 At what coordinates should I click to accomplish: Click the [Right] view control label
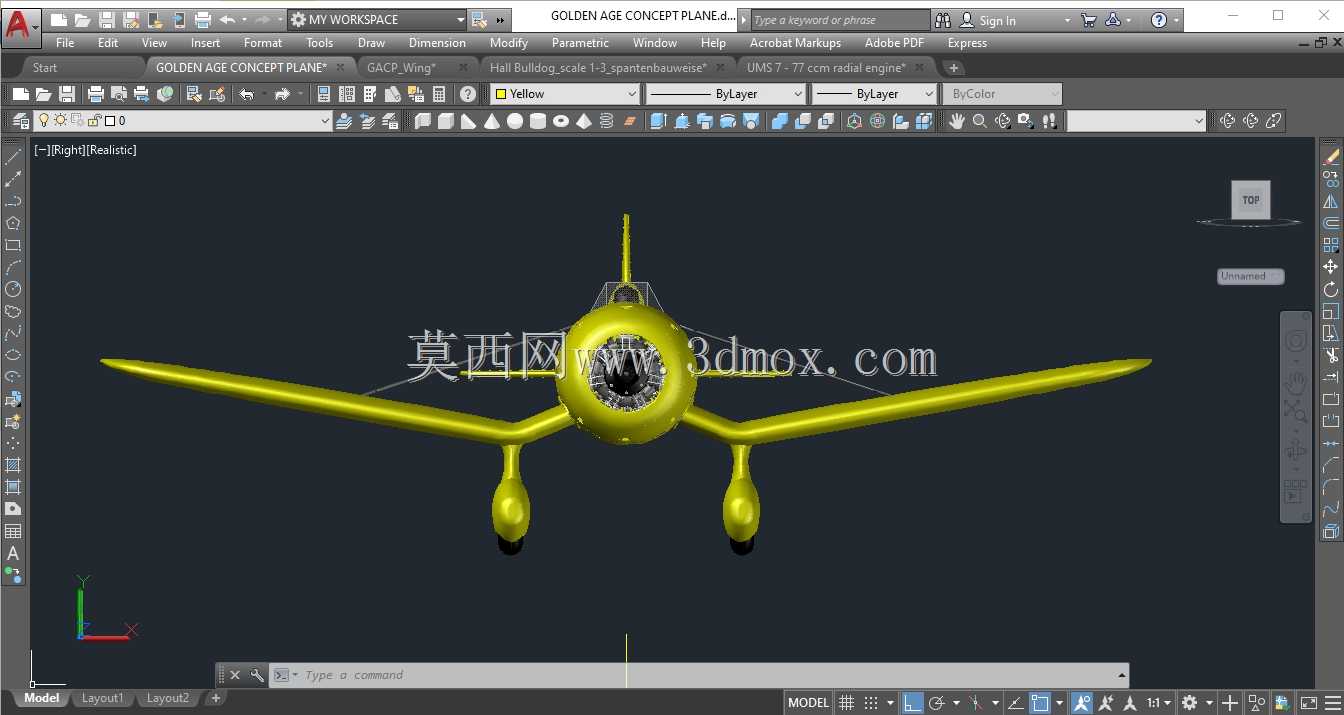tap(67, 150)
